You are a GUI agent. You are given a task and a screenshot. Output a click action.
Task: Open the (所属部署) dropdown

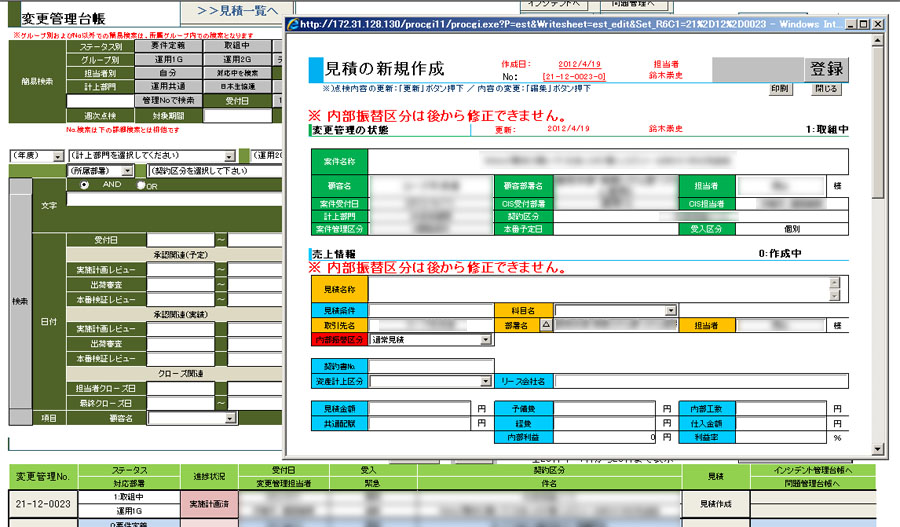coord(127,171)
